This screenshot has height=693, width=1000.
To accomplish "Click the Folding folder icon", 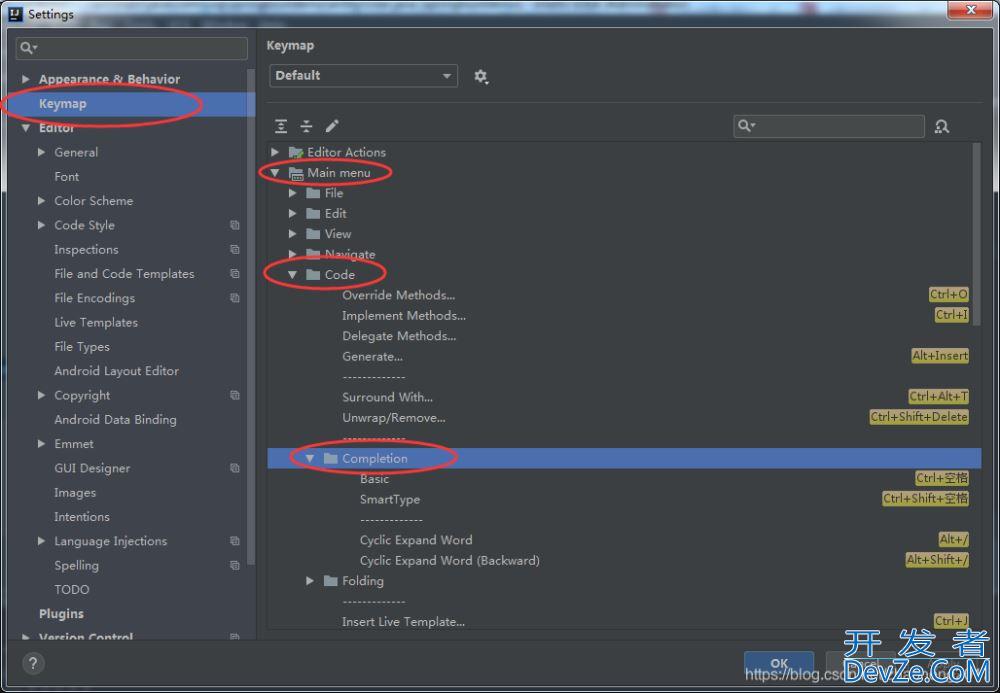I will pyautogui.click(x=330, y=581).
